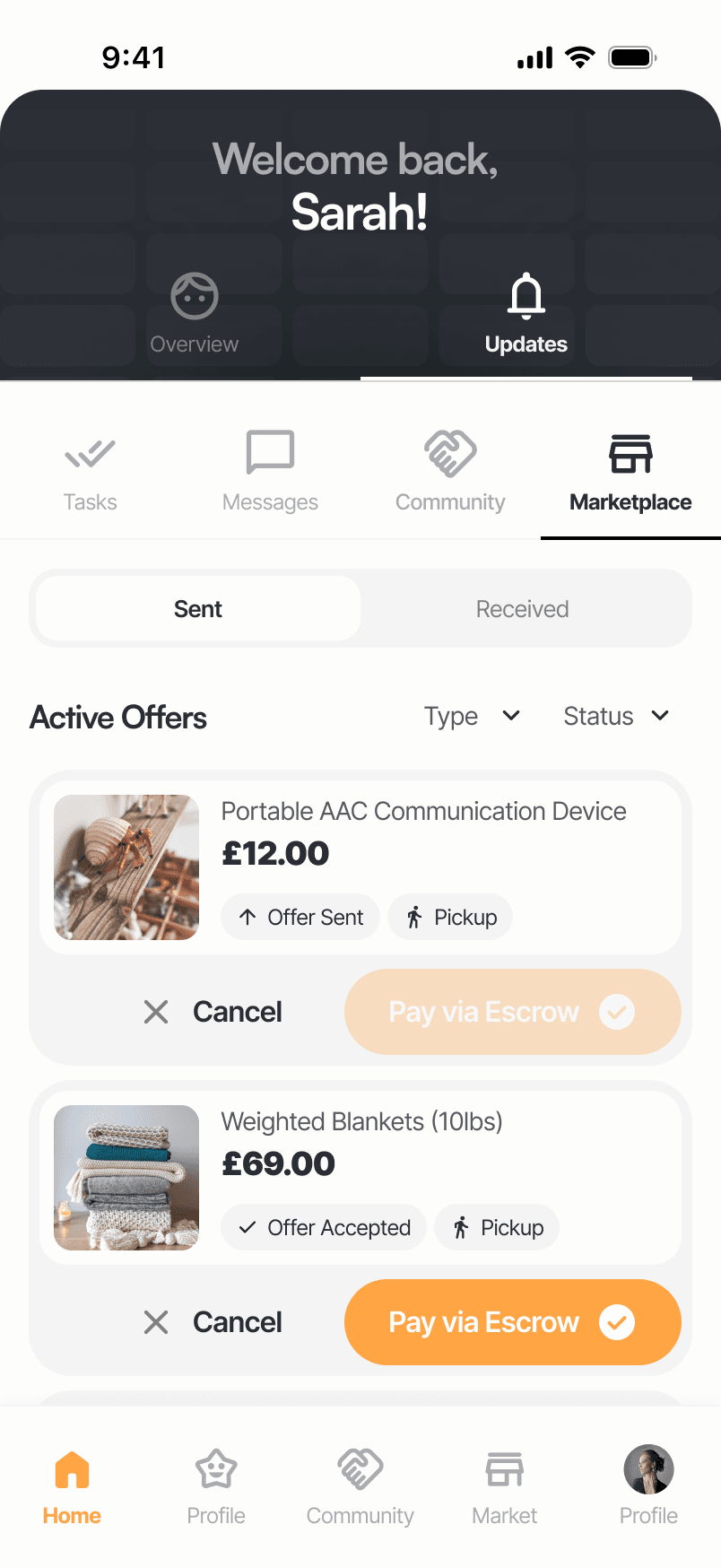Tap the handshake icon in the top tab row
Image resolution: width=721 pixels, height=1568 pixels.
coord(450,453)
